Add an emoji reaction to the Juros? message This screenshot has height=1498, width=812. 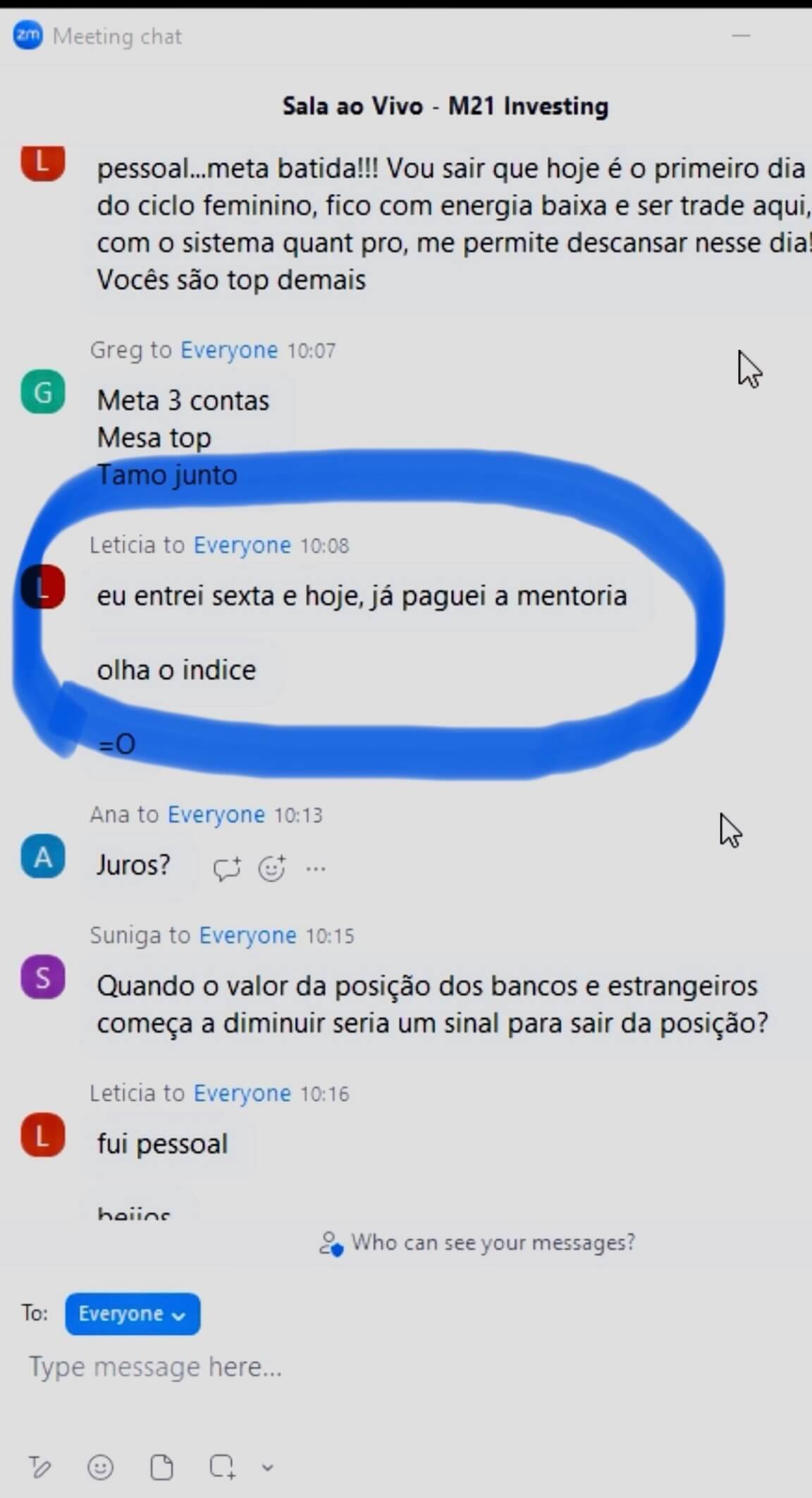(272, 867)
